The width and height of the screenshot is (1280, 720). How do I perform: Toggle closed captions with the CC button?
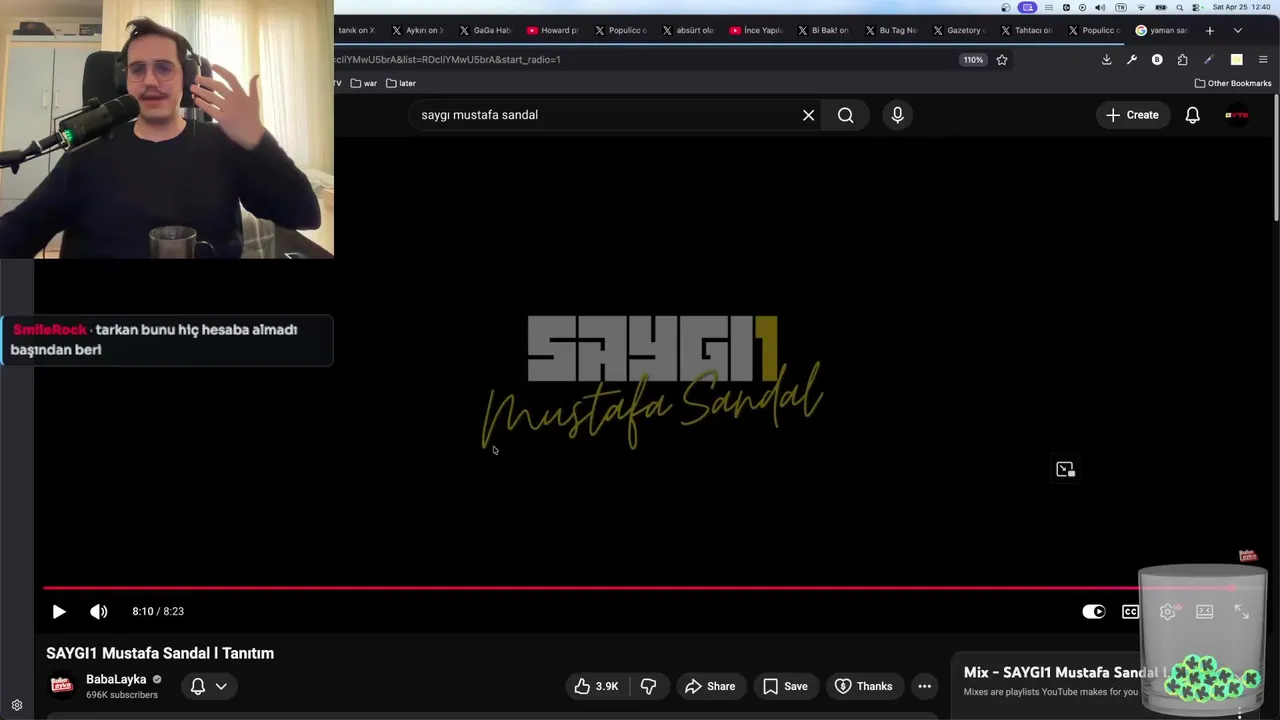click(x=1130, y=611)
